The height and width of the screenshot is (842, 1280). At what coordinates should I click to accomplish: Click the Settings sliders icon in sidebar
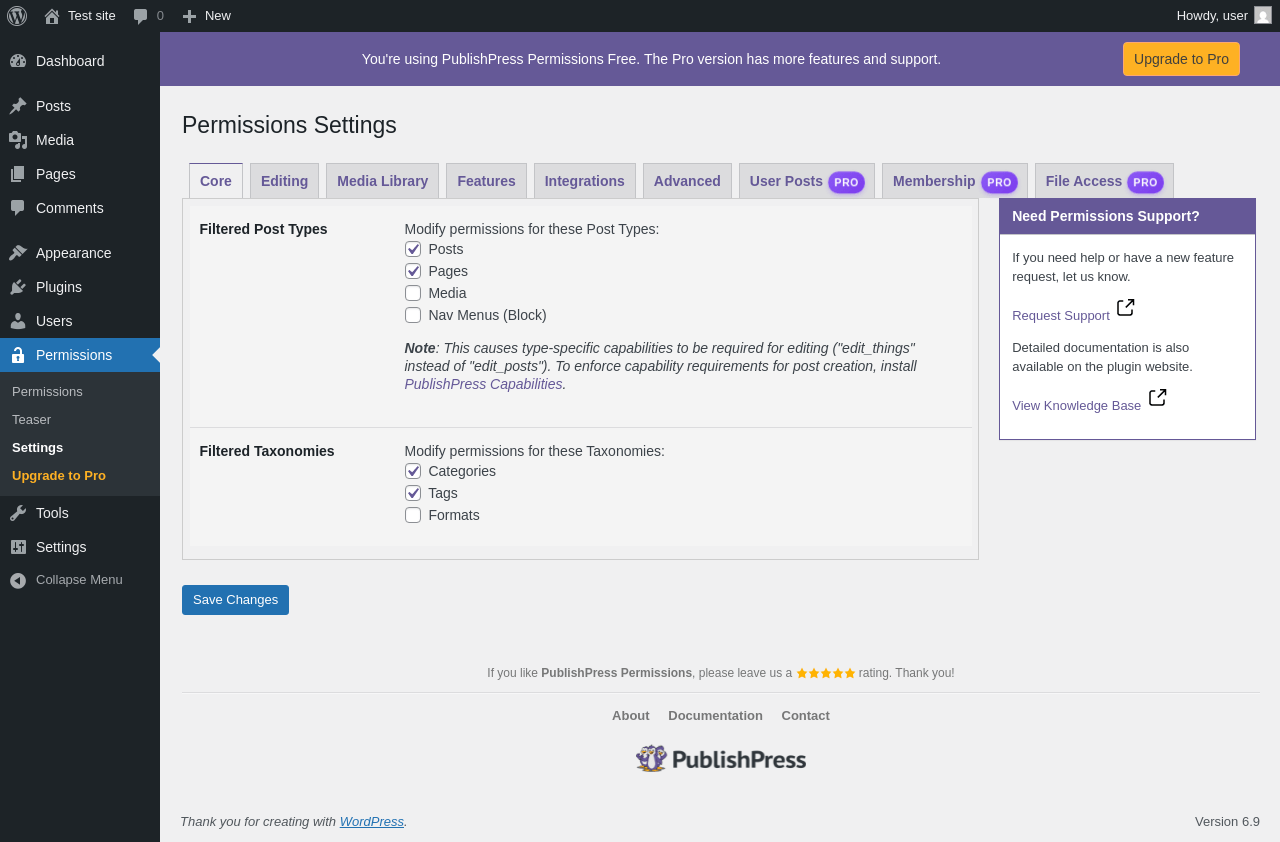[x=18, y=547]
